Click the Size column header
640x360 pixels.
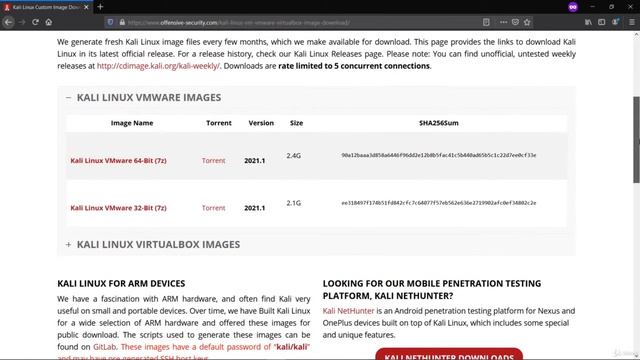point(296,123)
